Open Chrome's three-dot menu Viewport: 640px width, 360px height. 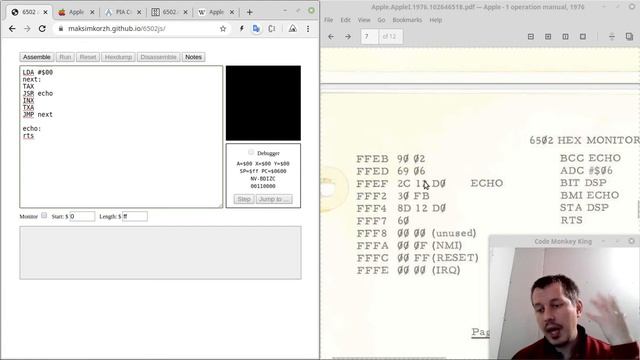tap(308, 29)
